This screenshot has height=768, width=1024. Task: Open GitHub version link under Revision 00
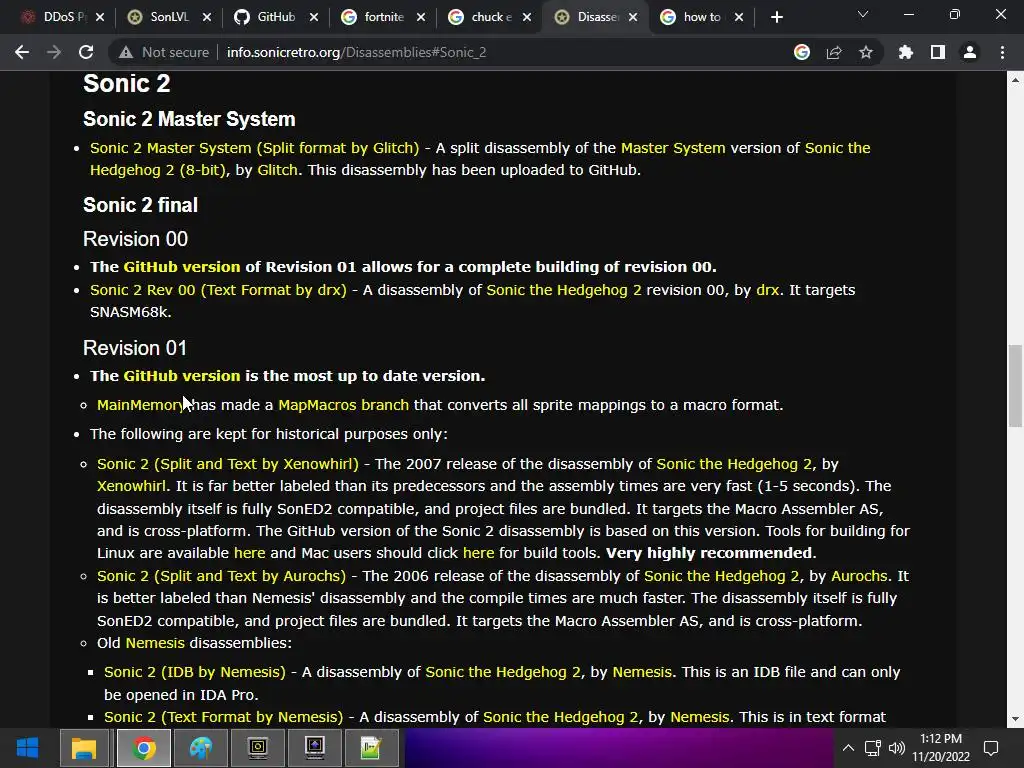182,266
